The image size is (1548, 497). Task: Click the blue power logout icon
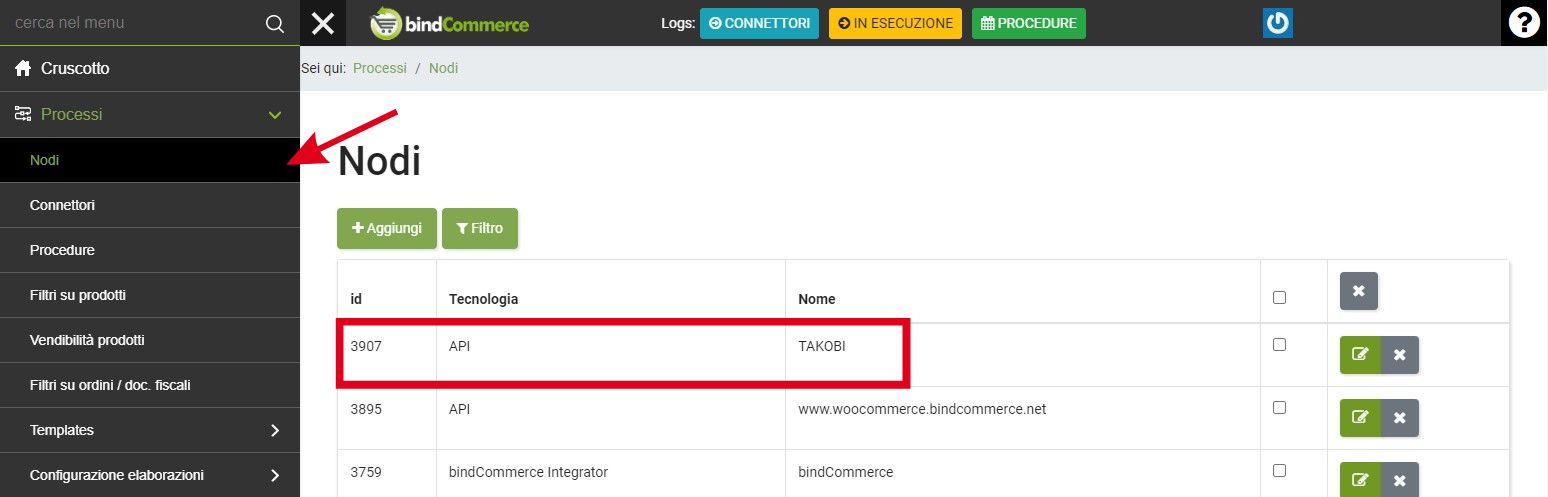click(1277, 23)
